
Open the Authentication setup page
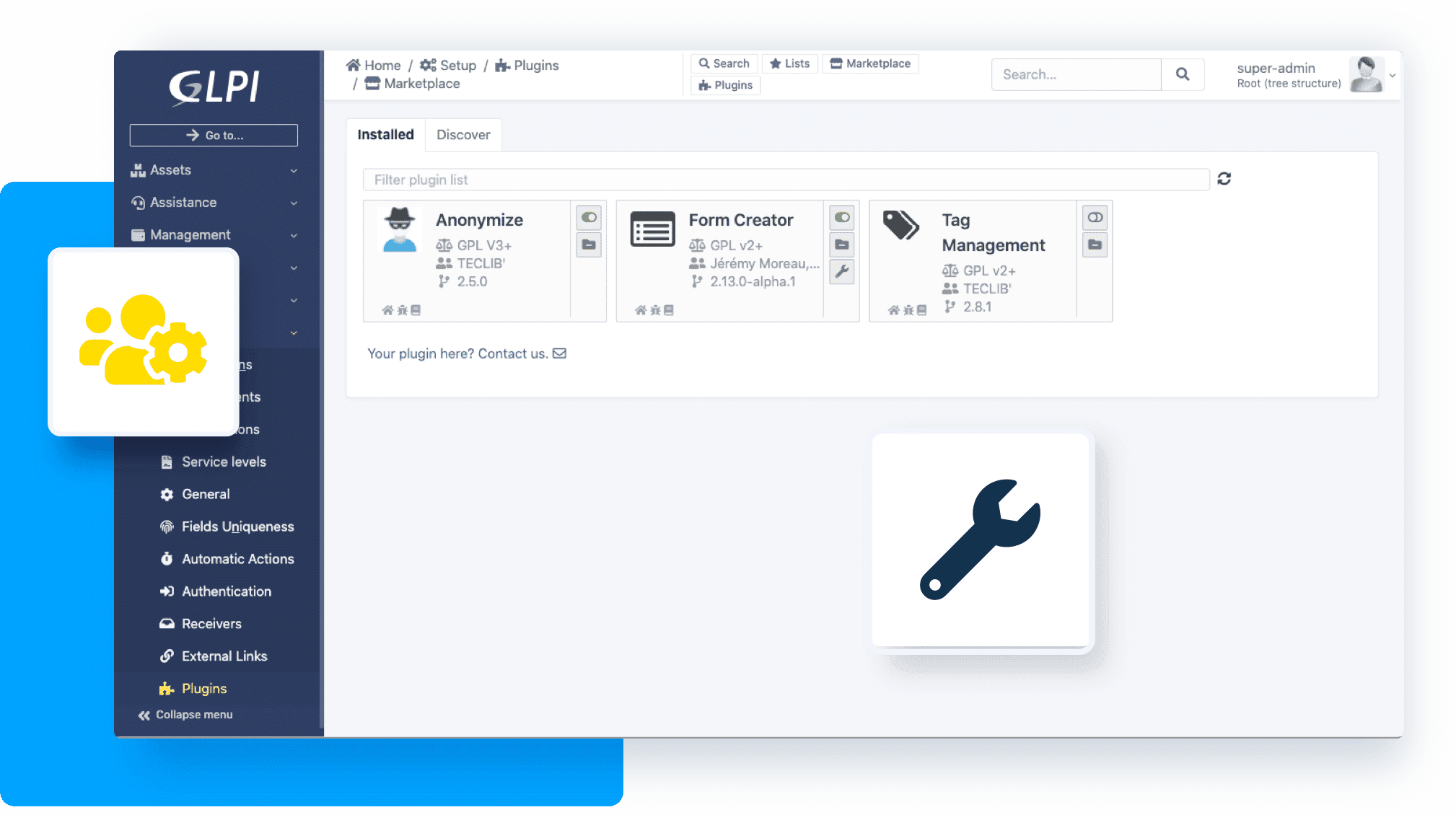point(227,591)
